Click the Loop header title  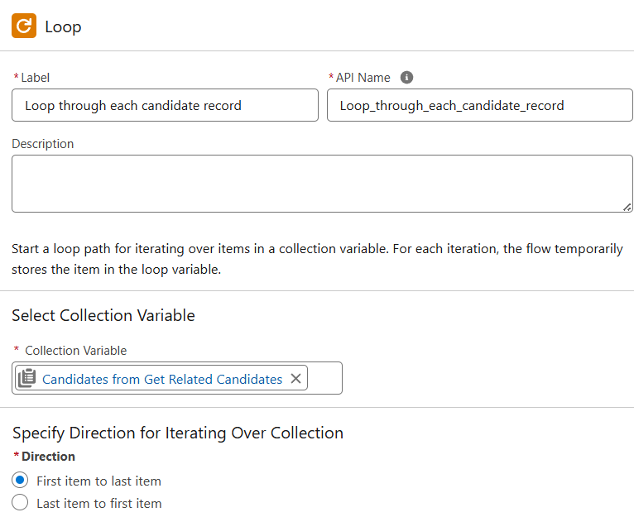63,27
